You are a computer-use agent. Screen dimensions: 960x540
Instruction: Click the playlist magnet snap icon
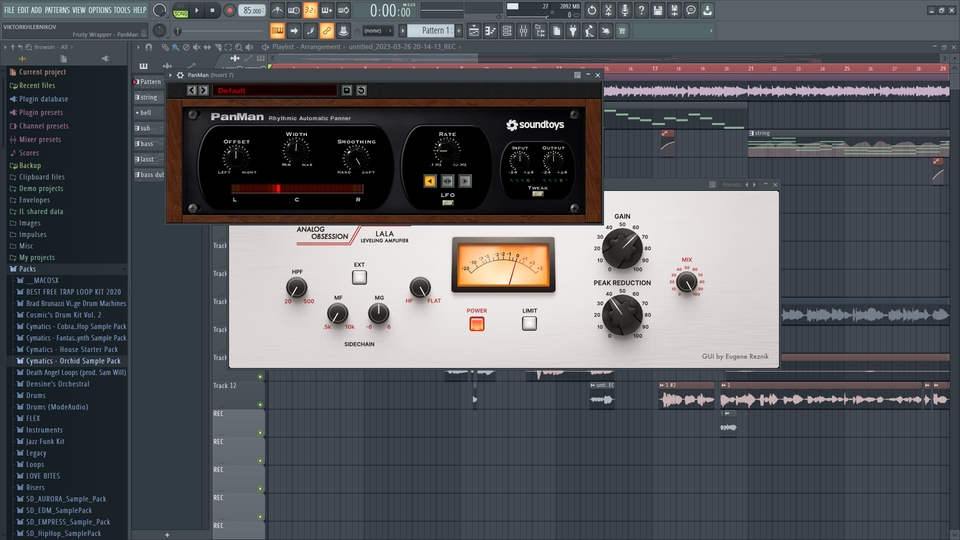[148, 47]
